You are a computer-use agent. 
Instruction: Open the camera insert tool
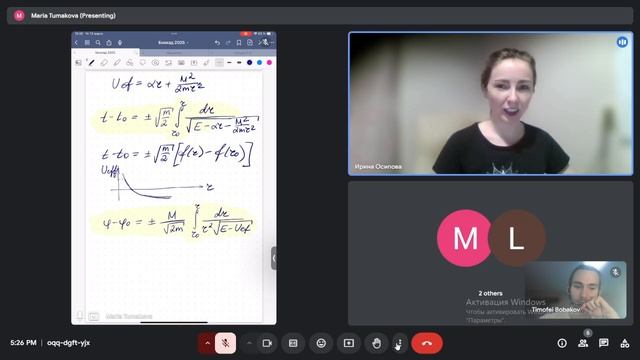pyautogui.click(x=181, y=62)
